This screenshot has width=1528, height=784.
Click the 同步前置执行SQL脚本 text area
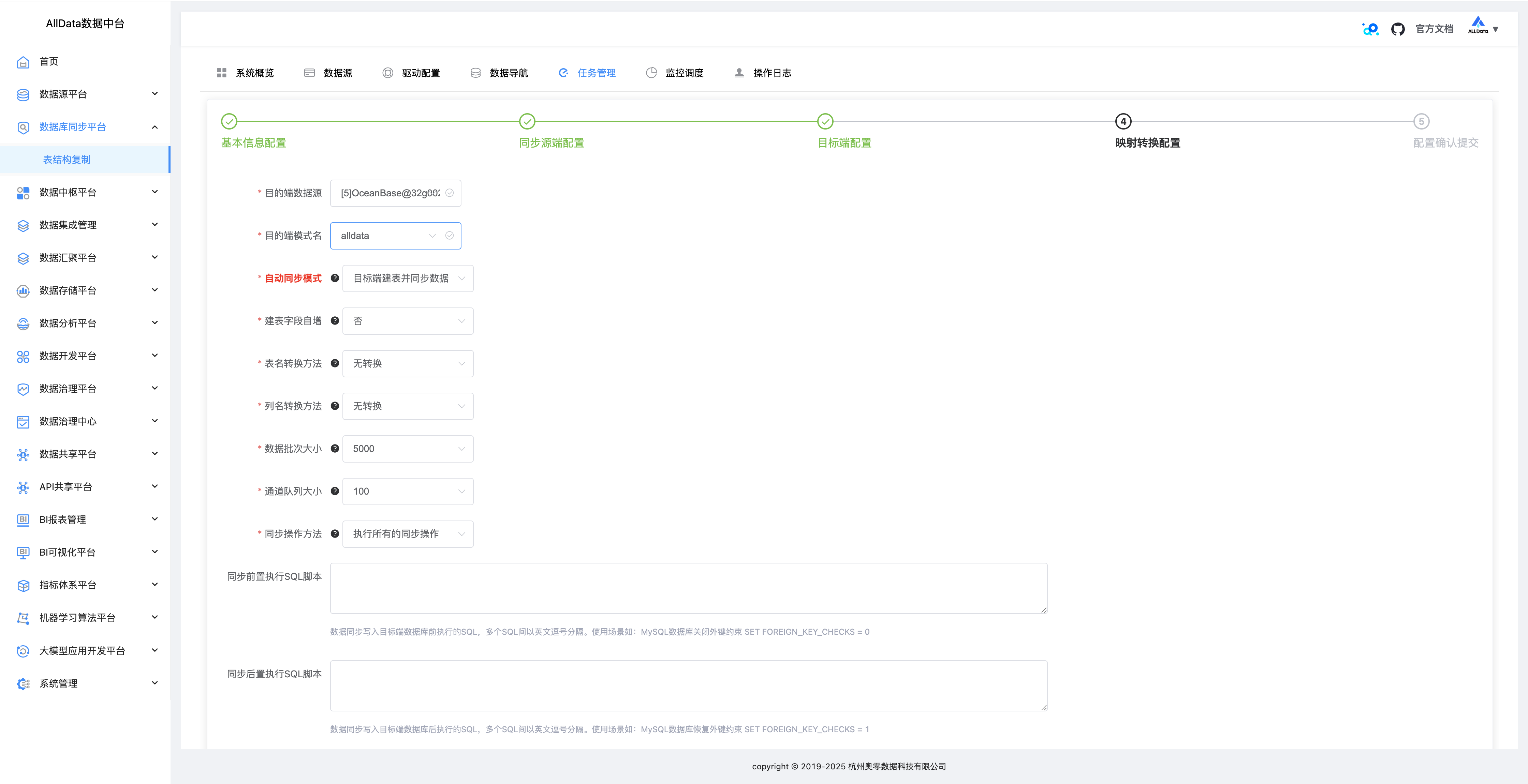(x=688, y=588)
